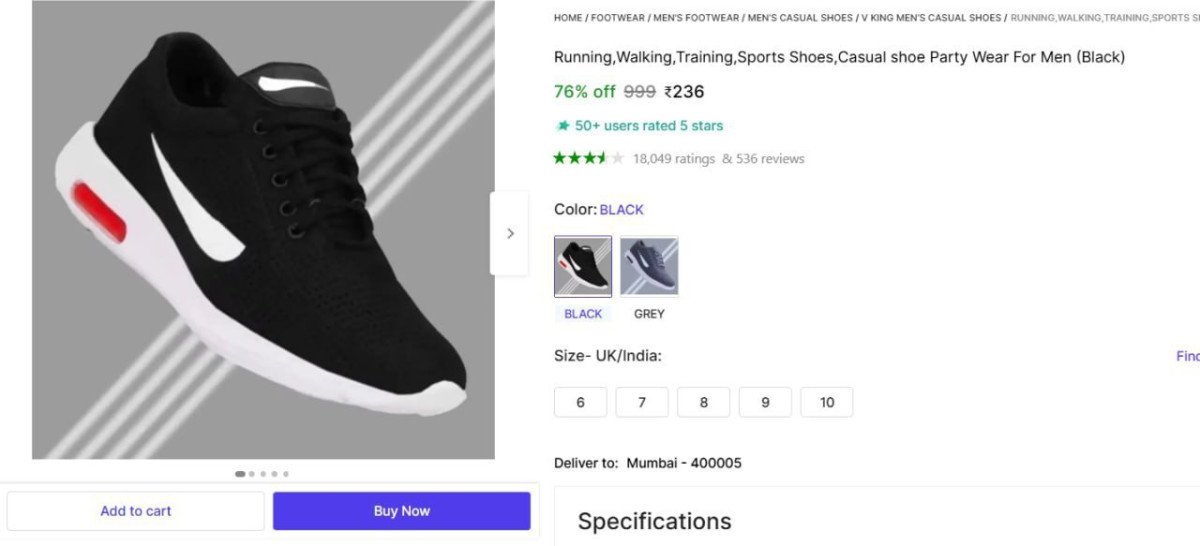Open V King Men's Casual Shoes breadcrumb
Screen dimensions: 1200x546
point(931,18)
